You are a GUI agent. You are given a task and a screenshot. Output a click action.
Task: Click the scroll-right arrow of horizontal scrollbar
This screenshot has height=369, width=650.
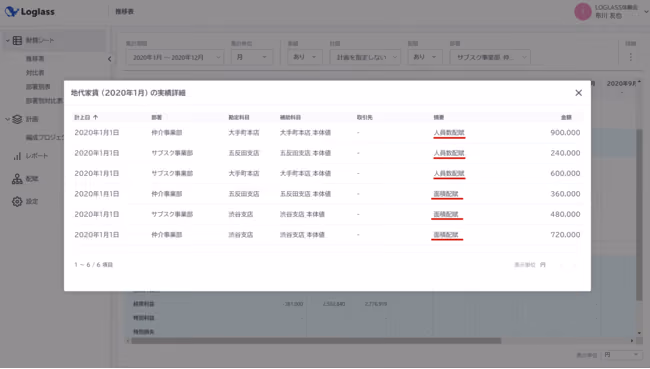(632, 341)
